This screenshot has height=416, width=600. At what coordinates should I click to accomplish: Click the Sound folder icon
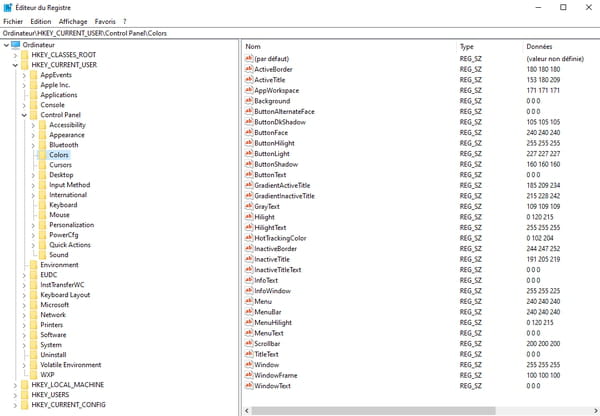42,254
